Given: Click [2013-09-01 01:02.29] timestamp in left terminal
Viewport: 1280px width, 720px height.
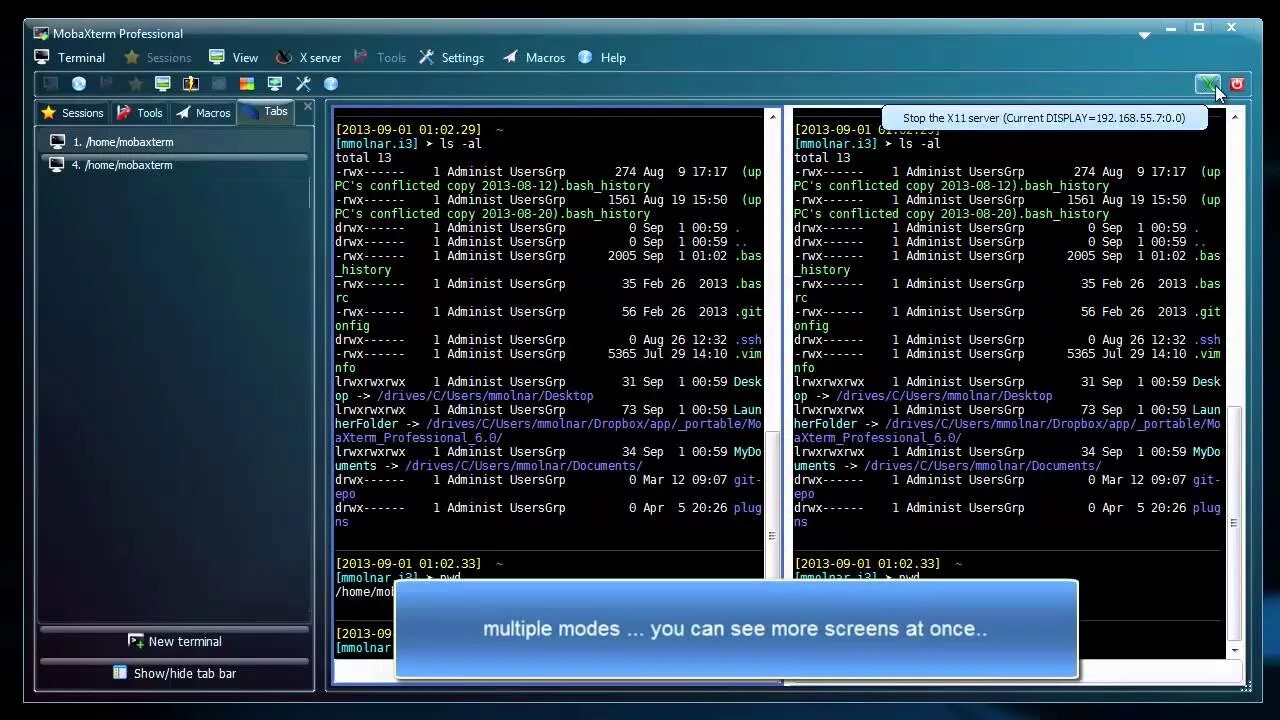Looking at the screenshot, I should coord(408,129).
